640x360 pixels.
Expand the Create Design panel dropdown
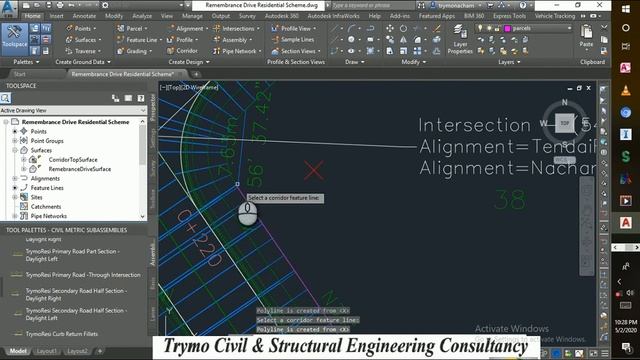[189, 62]
